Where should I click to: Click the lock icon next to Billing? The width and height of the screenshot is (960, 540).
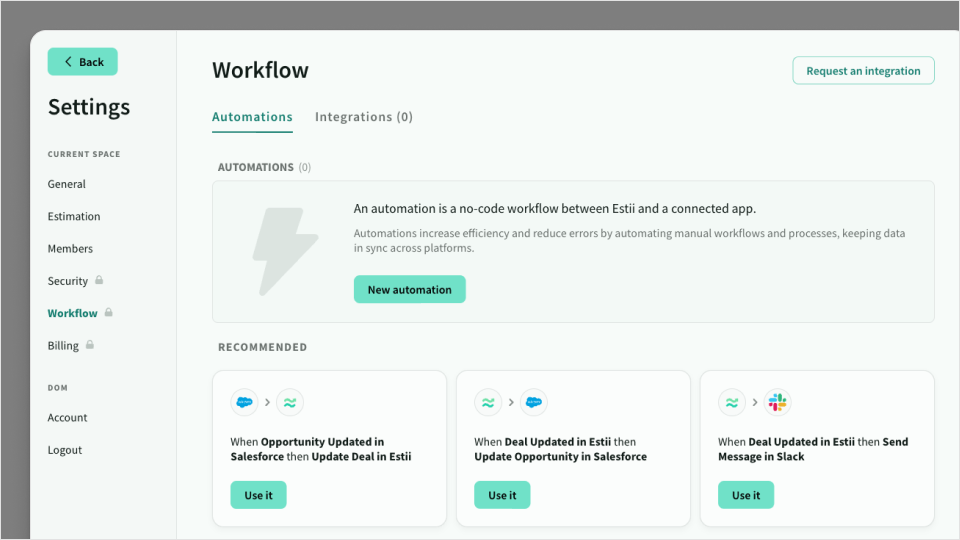(x=90, y=345)
